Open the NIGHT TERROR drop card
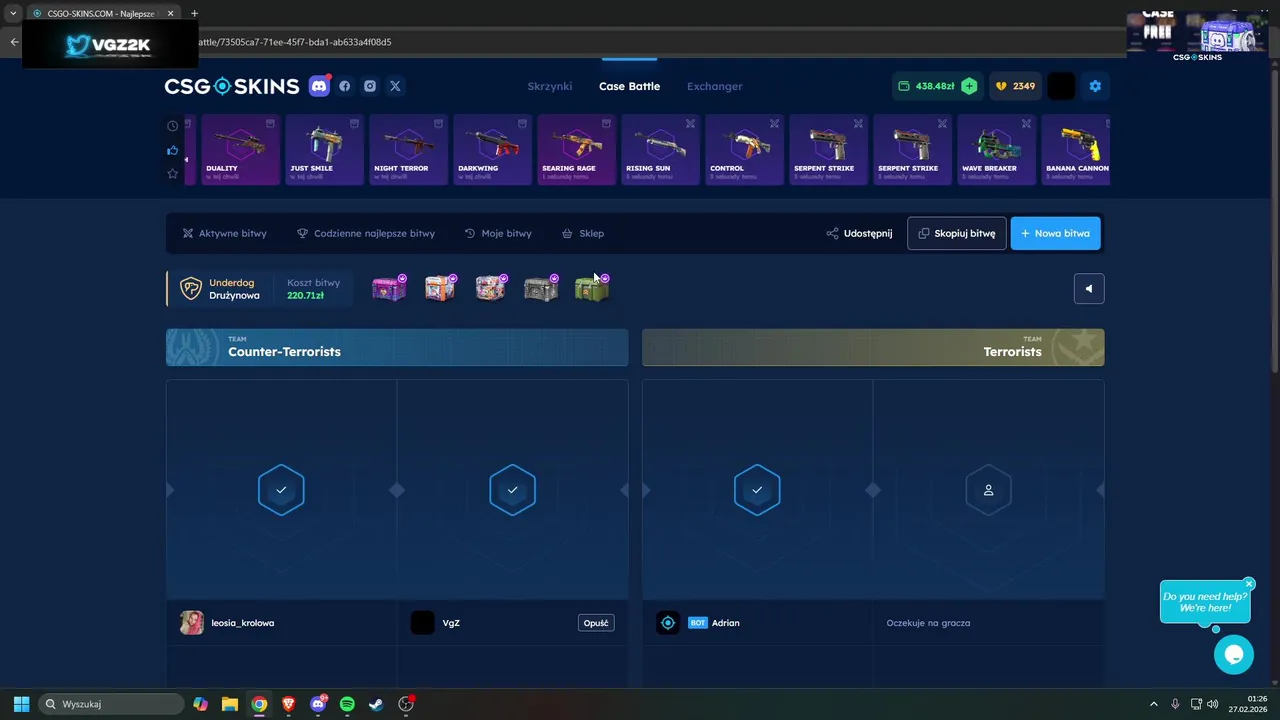The height and width of the screenshot is (720, 1280). point(409,149)
